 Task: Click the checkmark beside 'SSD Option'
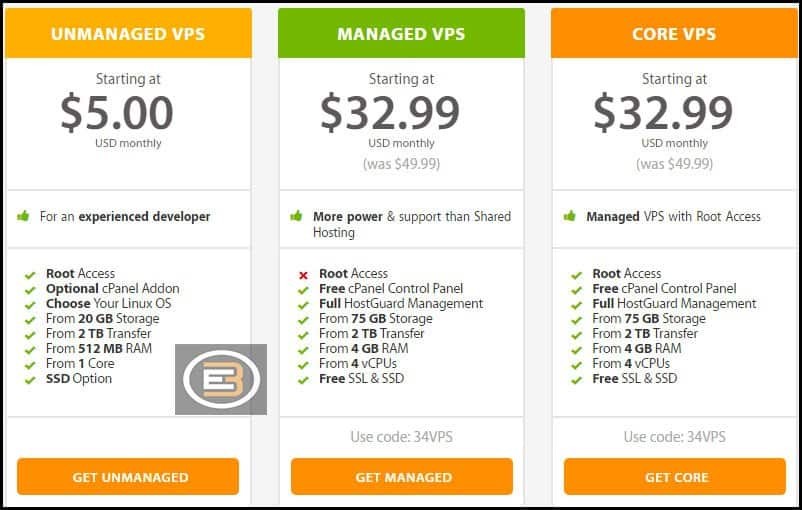tap(30, 380)
